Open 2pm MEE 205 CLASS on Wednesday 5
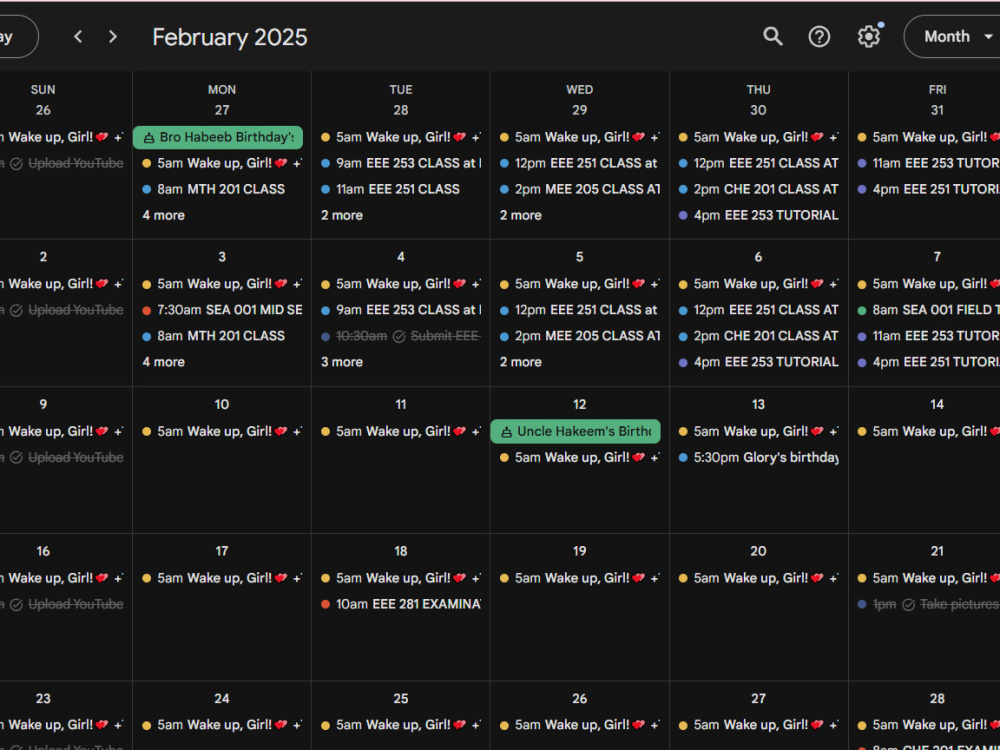Screen dimensions: 1000x750 coord(578,336)
